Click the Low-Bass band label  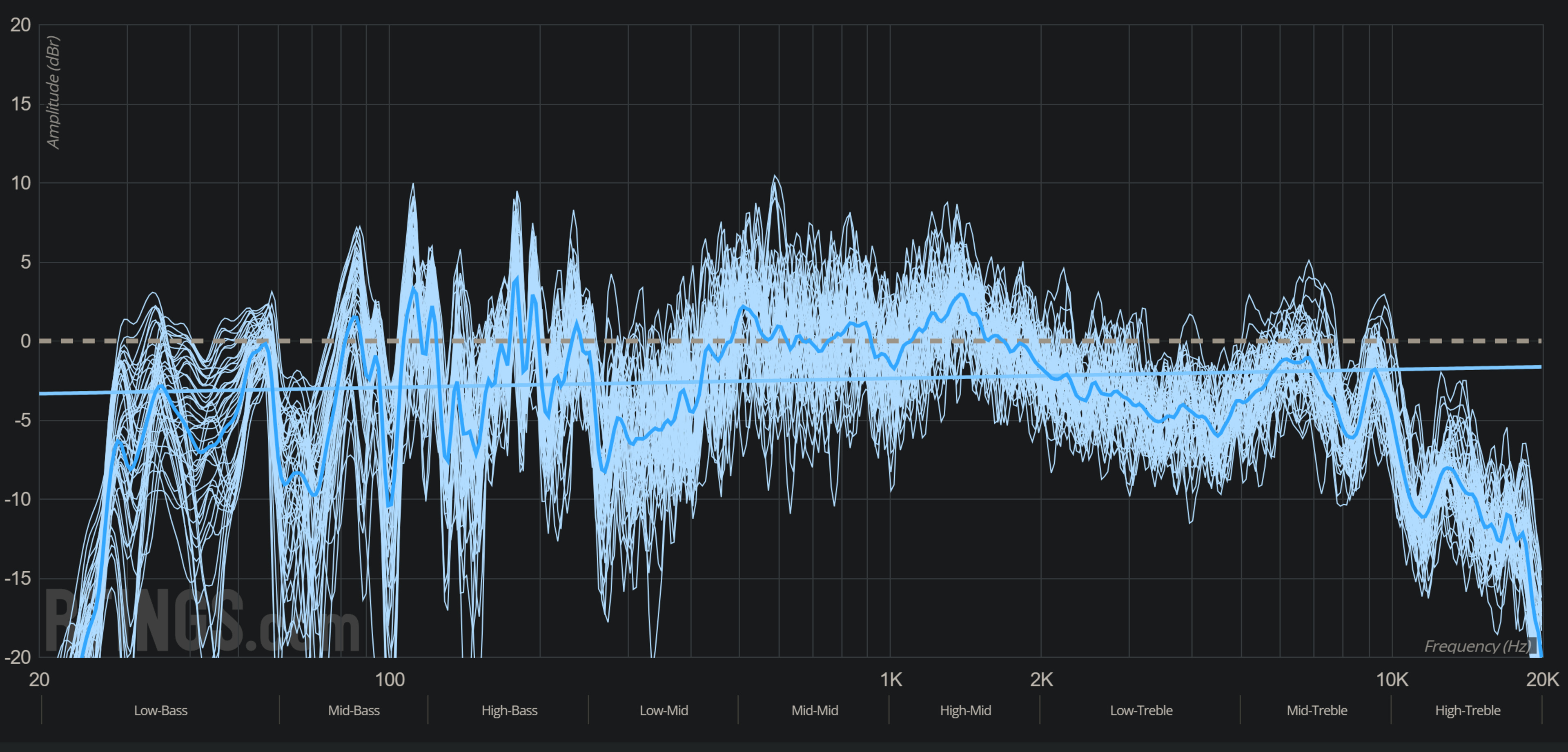(x=161, y=710)
